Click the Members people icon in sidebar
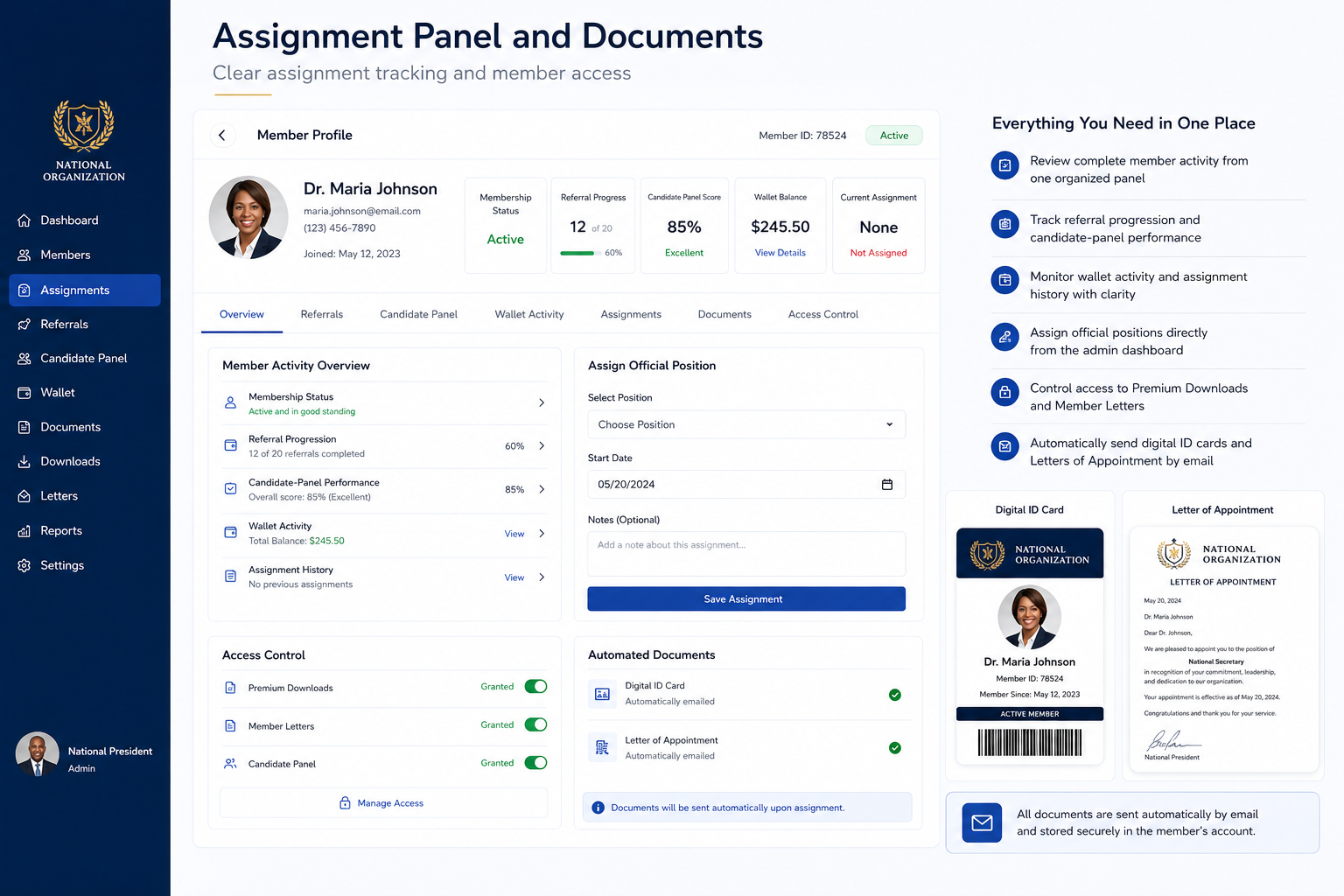The width and height of the screenshot is (1344, 896). 24,255
